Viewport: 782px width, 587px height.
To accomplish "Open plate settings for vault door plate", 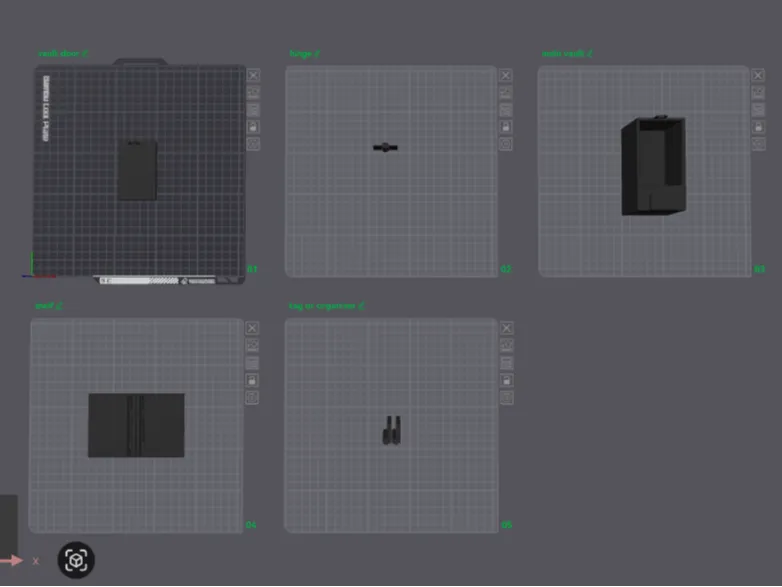I will pos(253,144).
